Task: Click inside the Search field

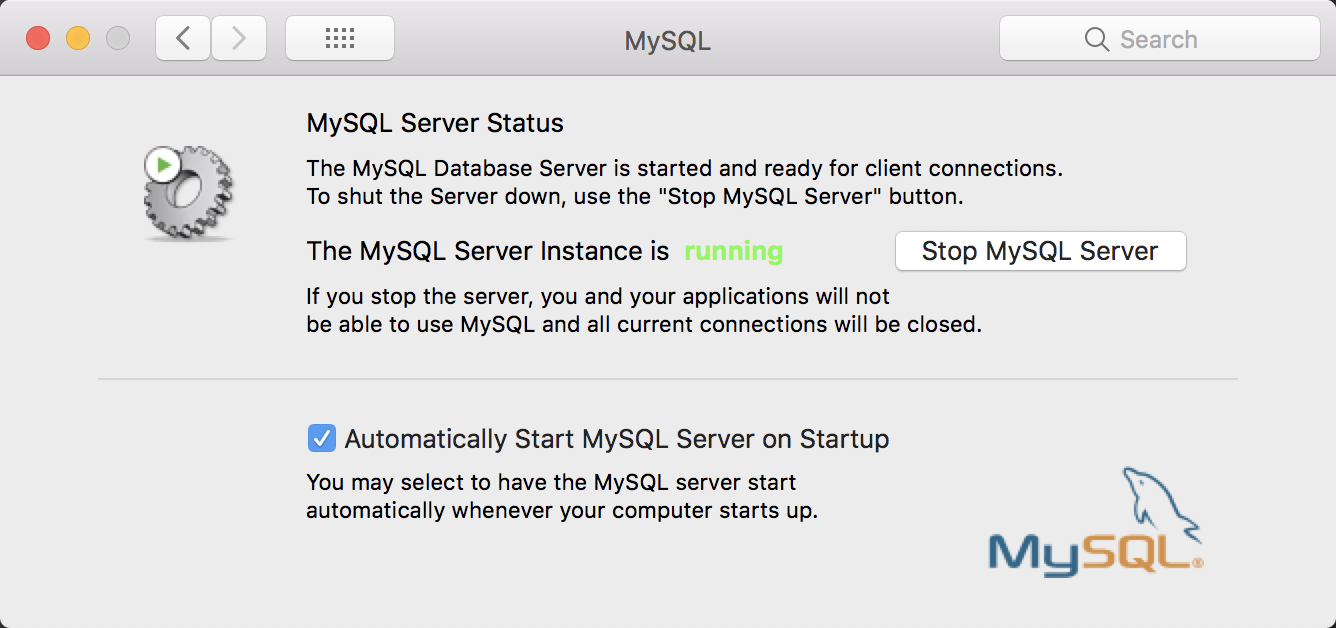Action: click(x=1170, y=39)
